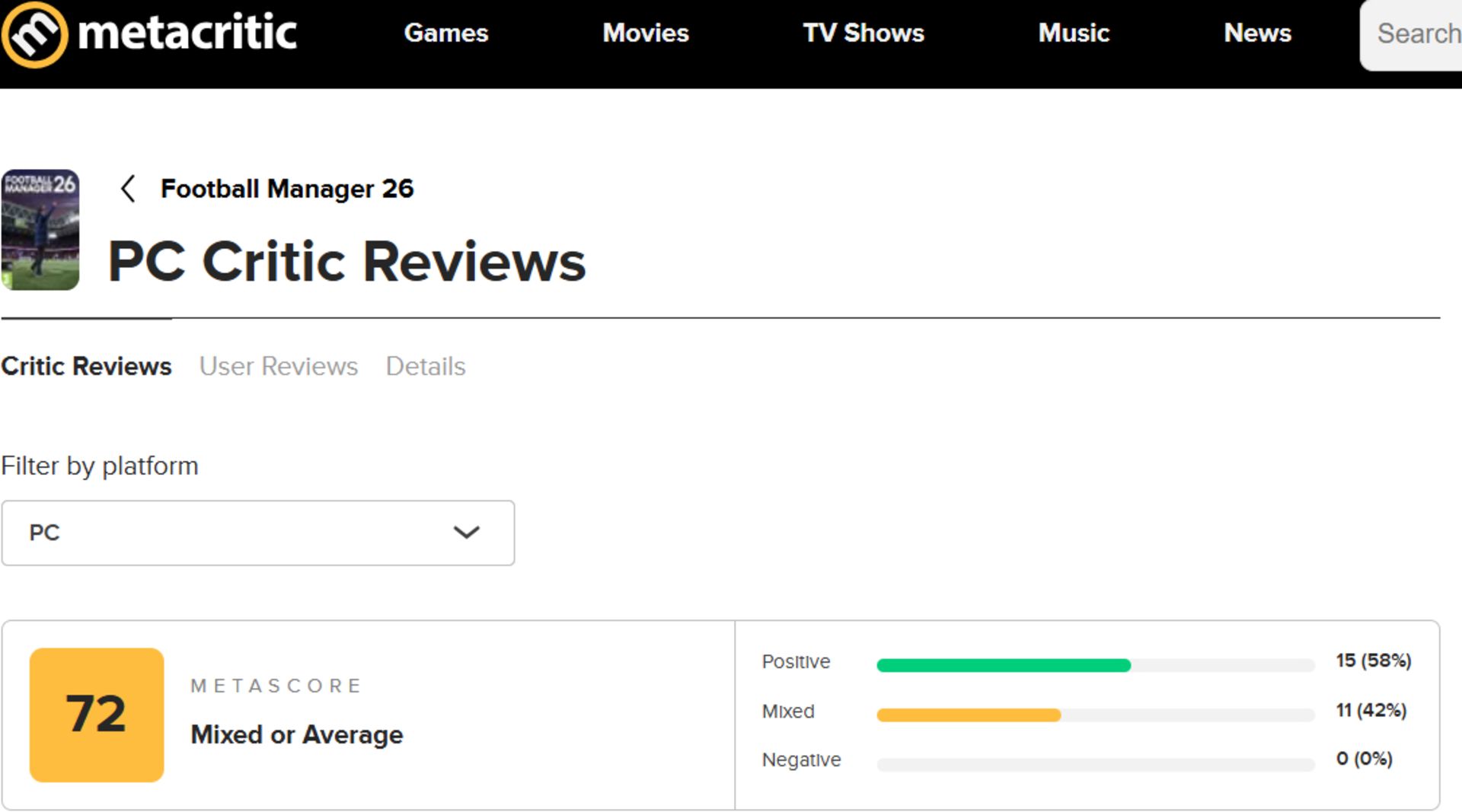
Task: Click the Metacritic logo icon
Action: (x=37, y=33)
